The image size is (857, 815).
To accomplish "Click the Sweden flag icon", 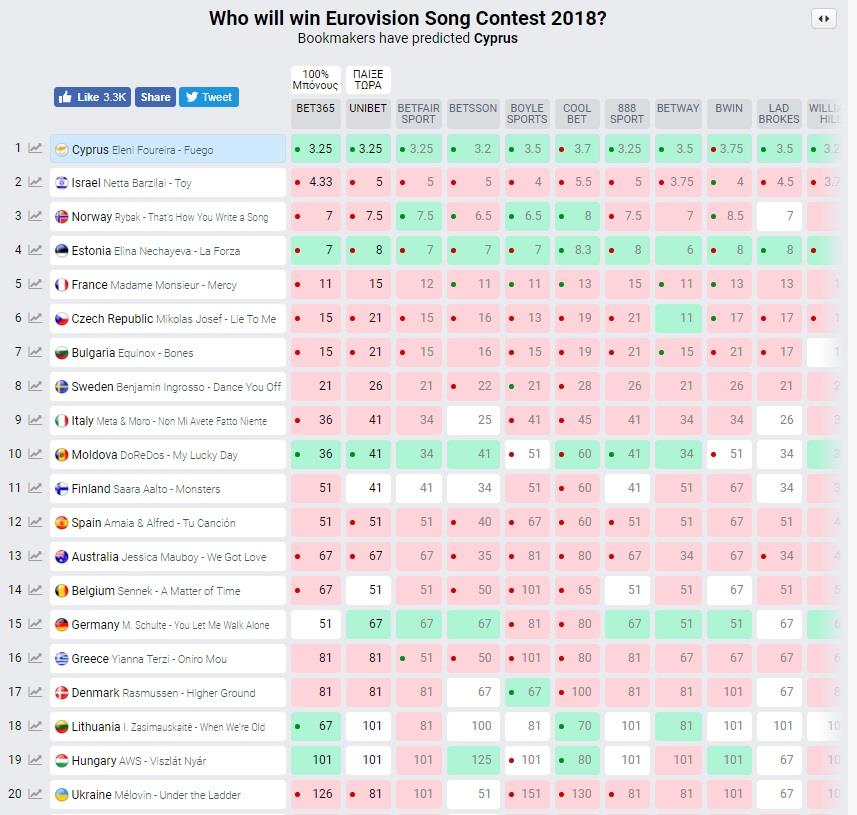I will tap(61, 387).
